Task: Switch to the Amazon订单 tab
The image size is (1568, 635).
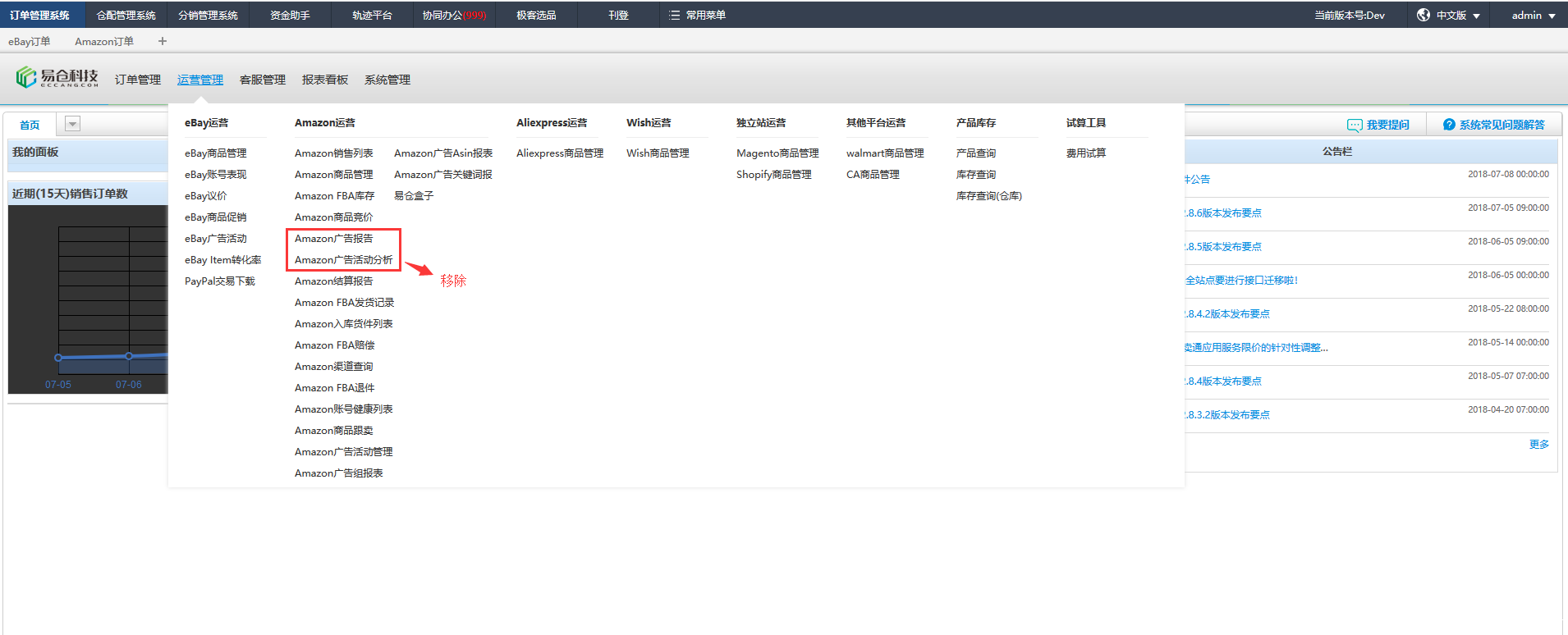Action: (x=104, y=41)
